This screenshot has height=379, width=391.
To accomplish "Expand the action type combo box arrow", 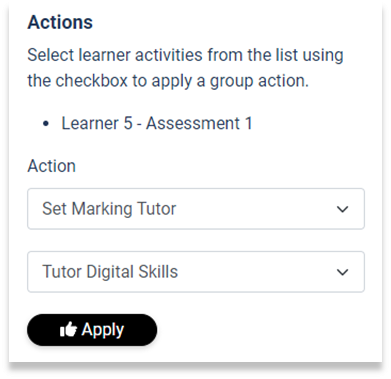I will [x=342, y=209].
